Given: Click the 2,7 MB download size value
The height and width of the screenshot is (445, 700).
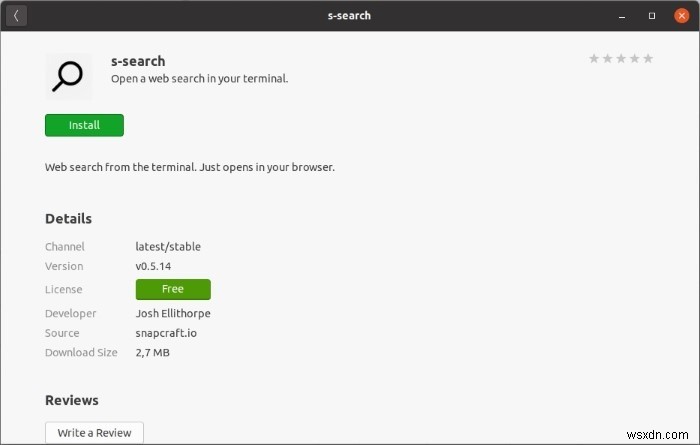Looking at the screenshot, I should tap(152, 352).
